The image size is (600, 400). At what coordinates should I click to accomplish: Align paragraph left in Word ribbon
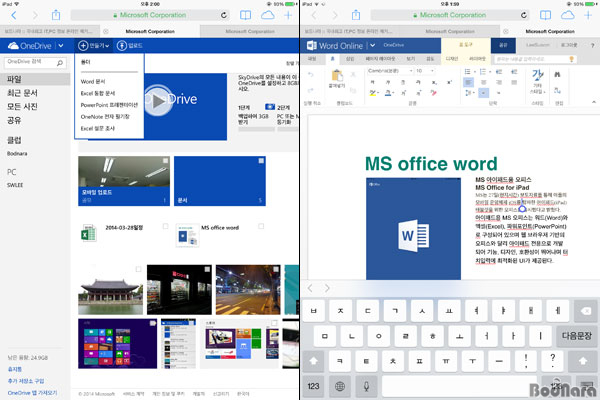click(x=468, y=82)
